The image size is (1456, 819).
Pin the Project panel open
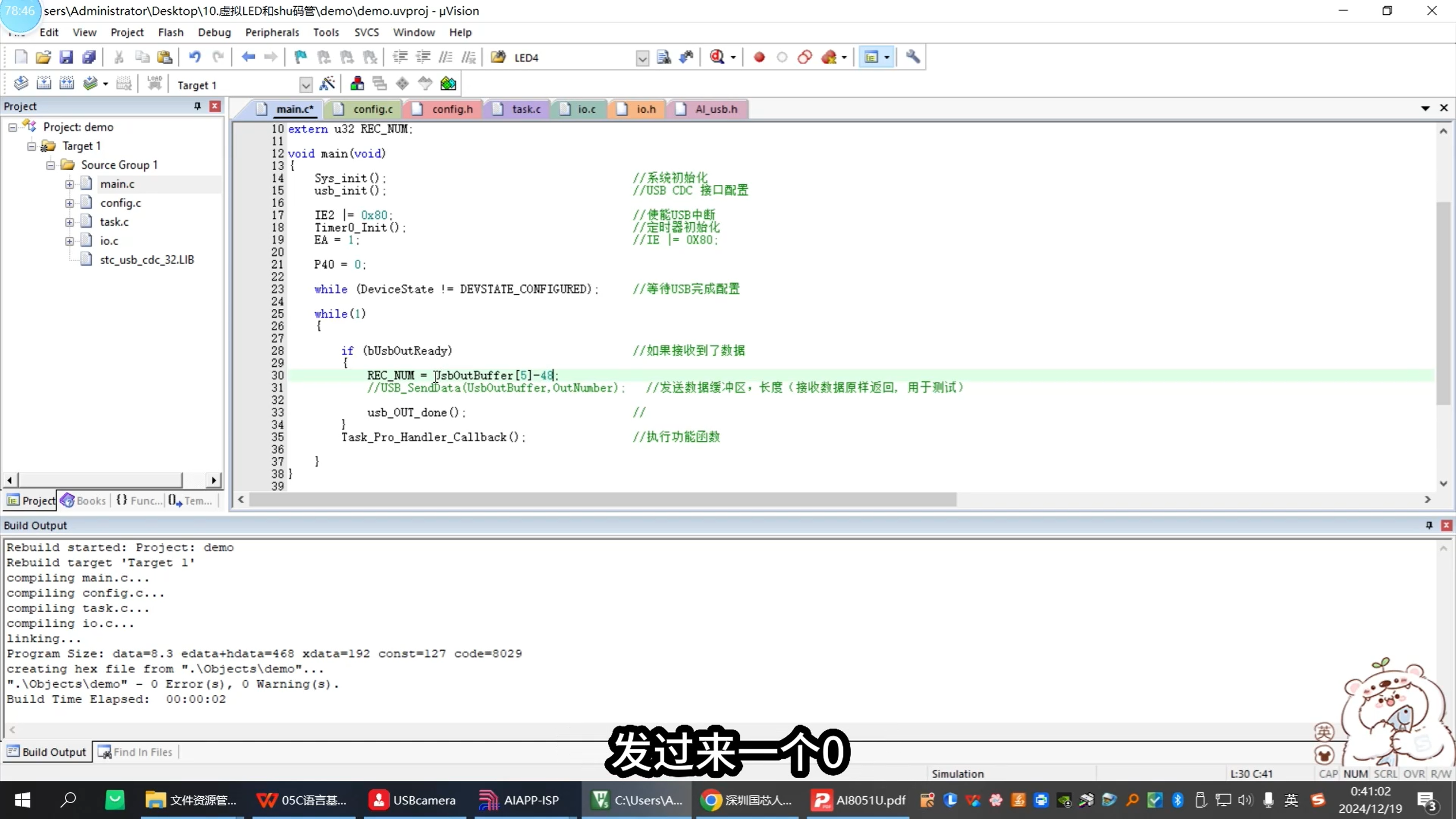coord(197,106)
